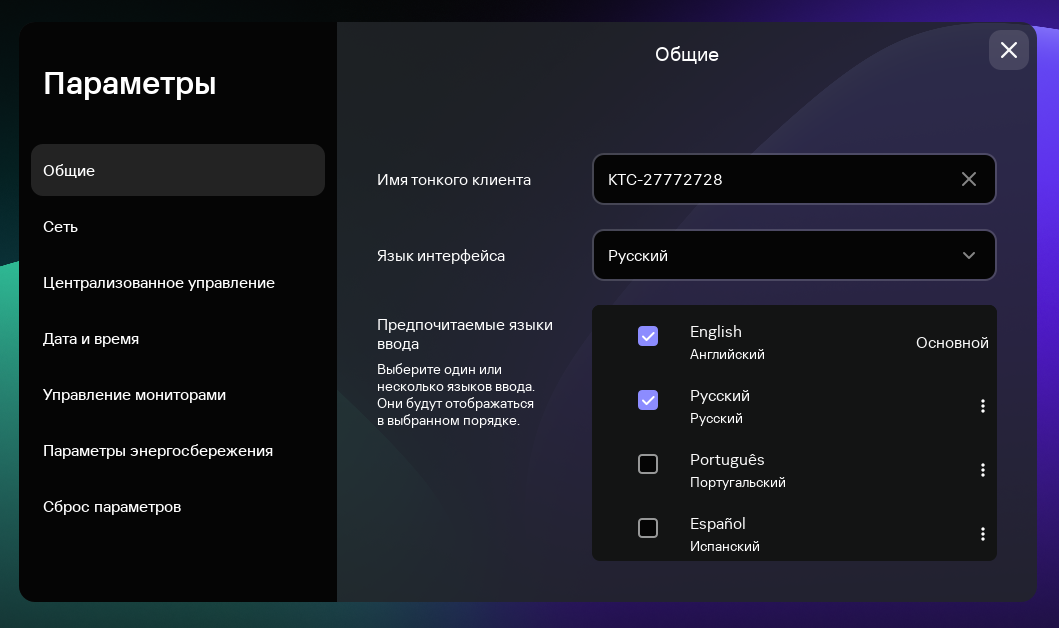This screenshot has width=1059, height=628.
Task: Enable the Español input language checkbox
Action: pyautogui.click(x=648, y=528)
